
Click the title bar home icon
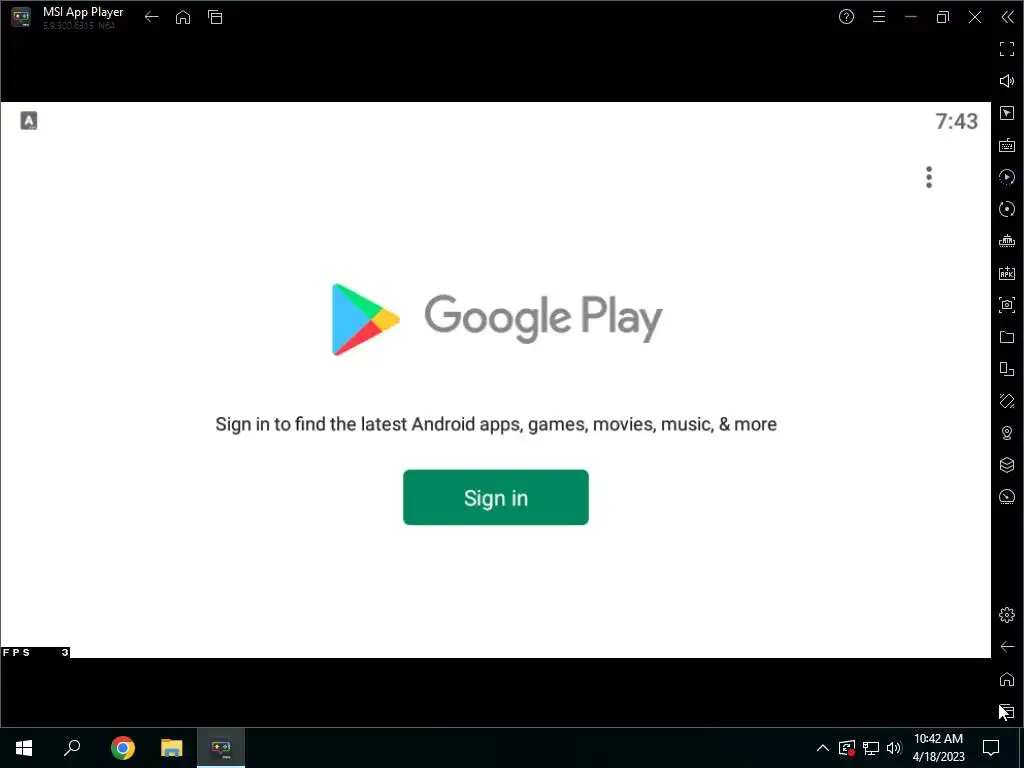[x=183, y=17]
